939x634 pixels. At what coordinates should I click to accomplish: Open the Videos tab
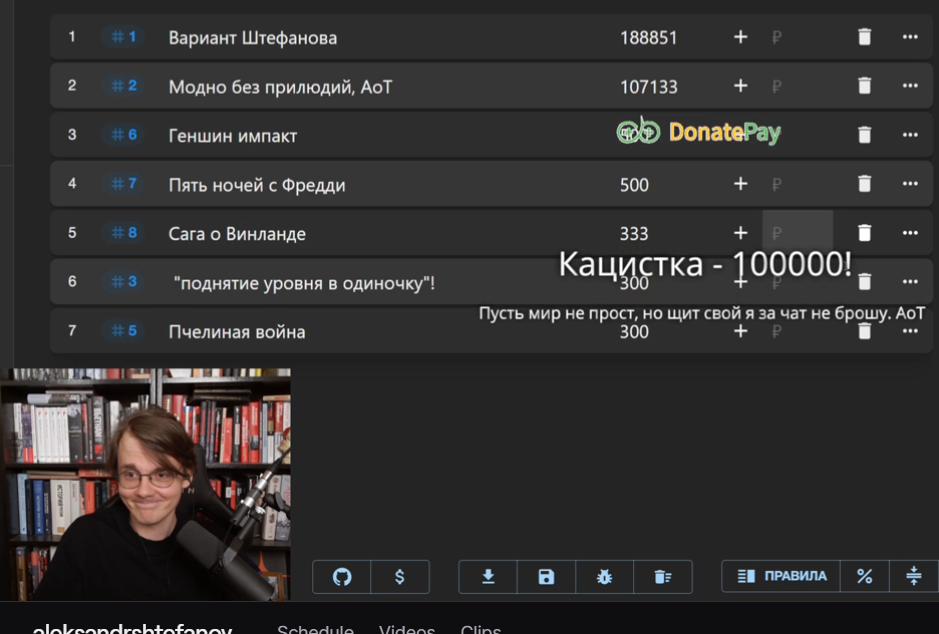point(407,628)
